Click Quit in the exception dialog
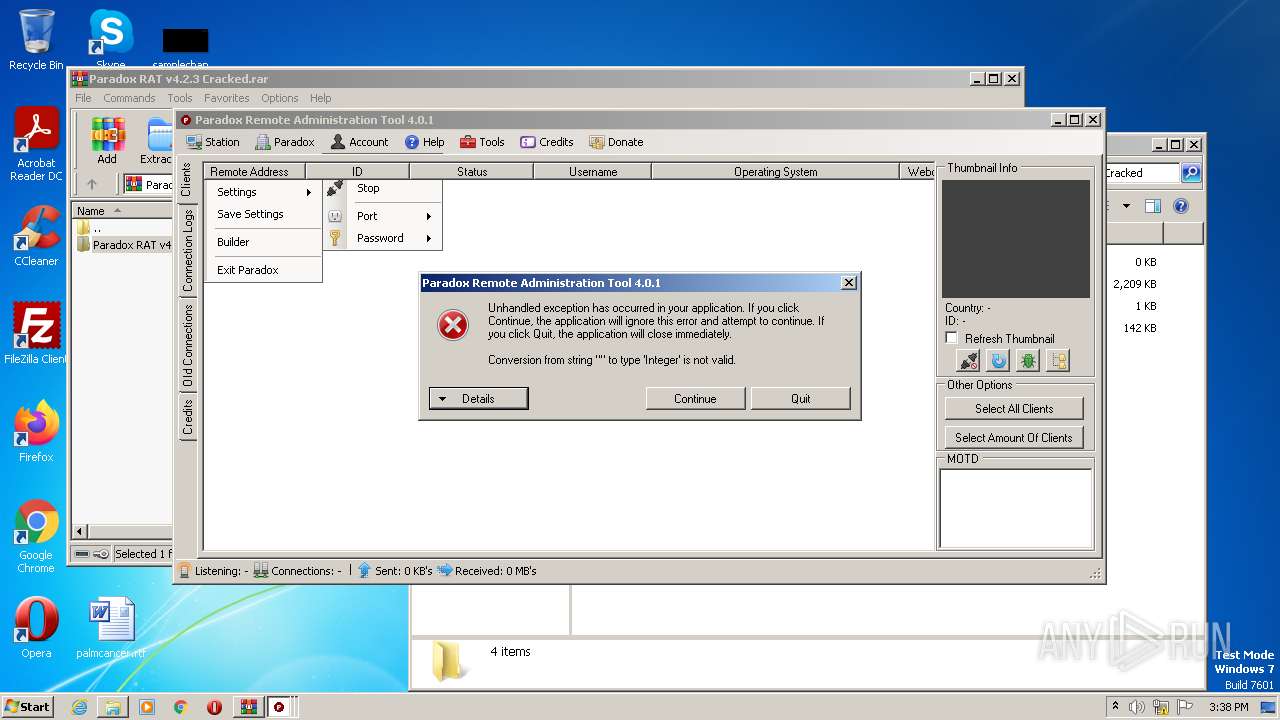 click(801, 398)
